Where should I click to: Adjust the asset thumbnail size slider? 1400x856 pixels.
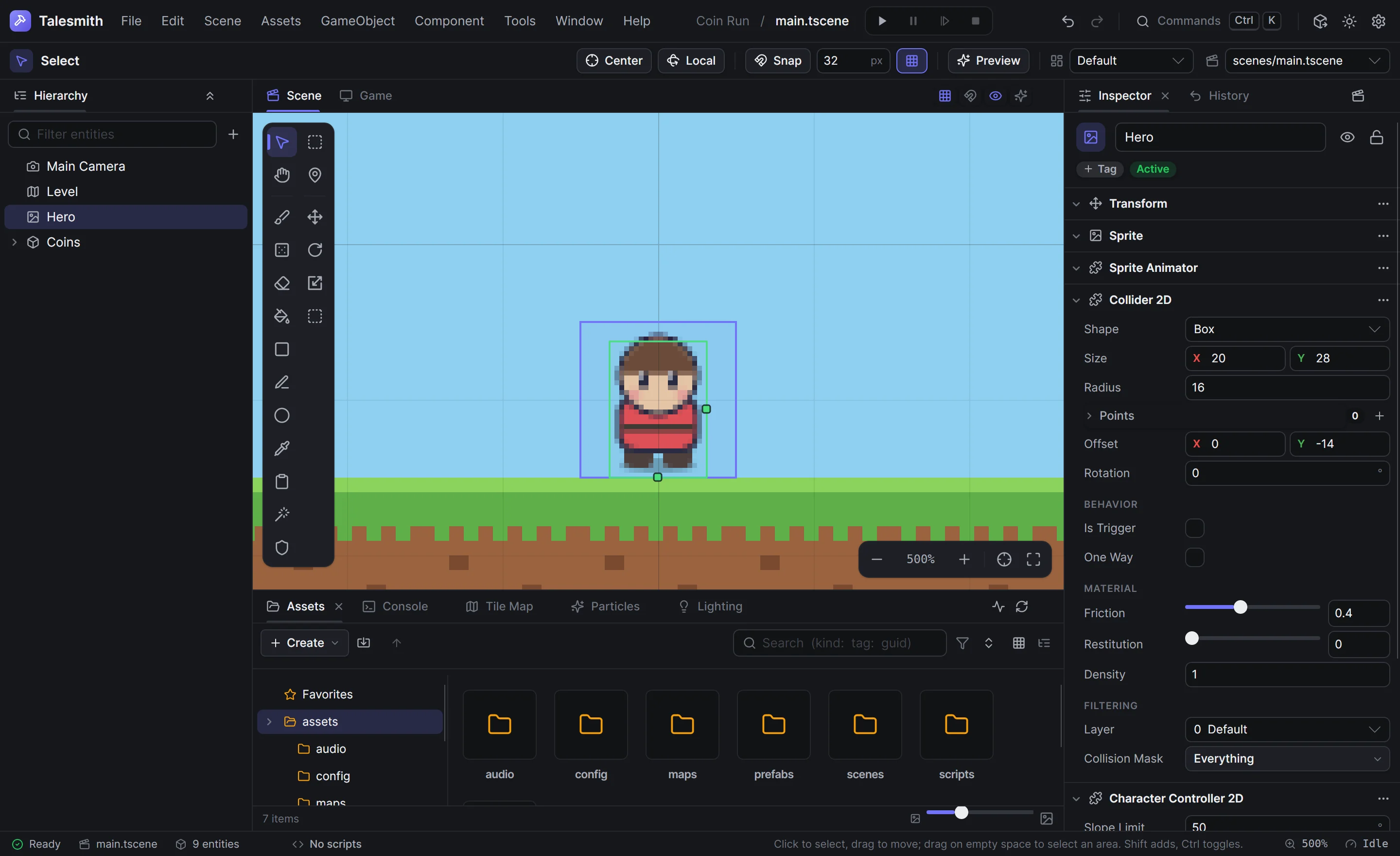click(980, 813)
